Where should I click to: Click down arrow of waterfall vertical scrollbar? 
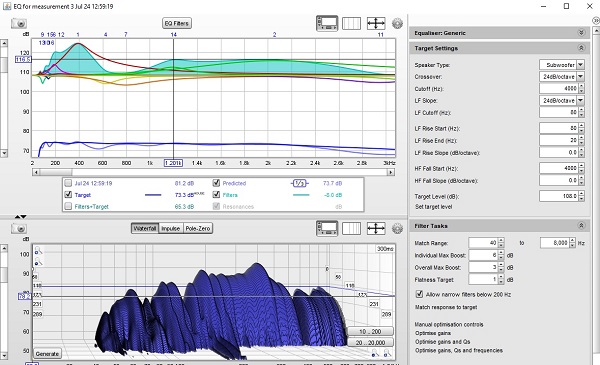tap(4, 356)
